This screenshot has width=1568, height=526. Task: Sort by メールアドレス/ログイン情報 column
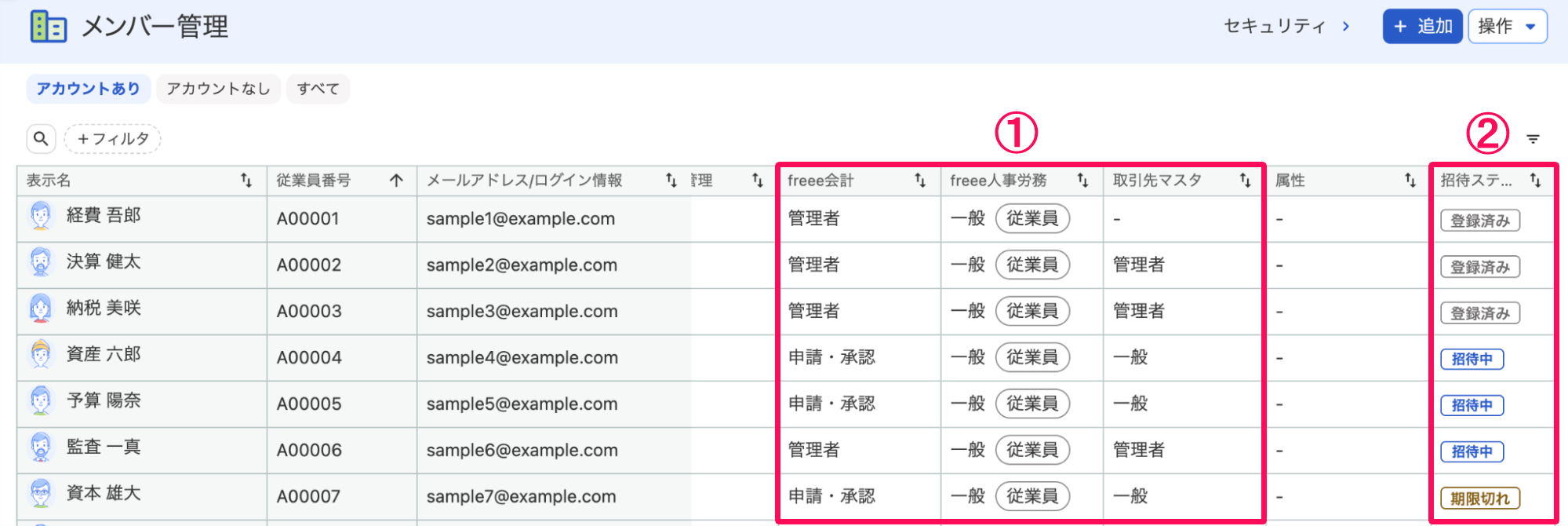(671, 181)
